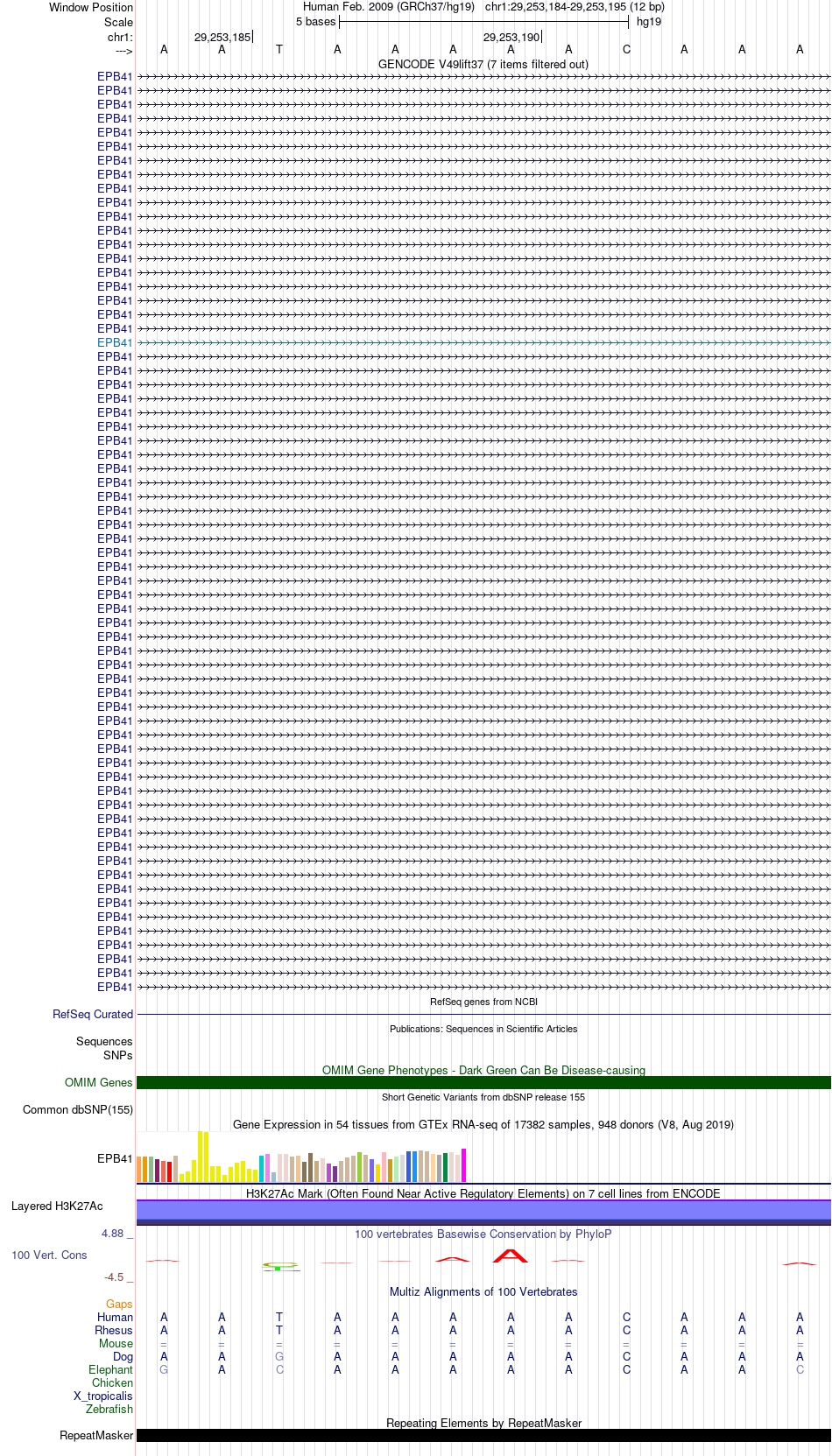832x1456 pixels.
Task: Click 'Multiz Alignments of 100 Vertebrates' title
Action: pos(483,1291)
